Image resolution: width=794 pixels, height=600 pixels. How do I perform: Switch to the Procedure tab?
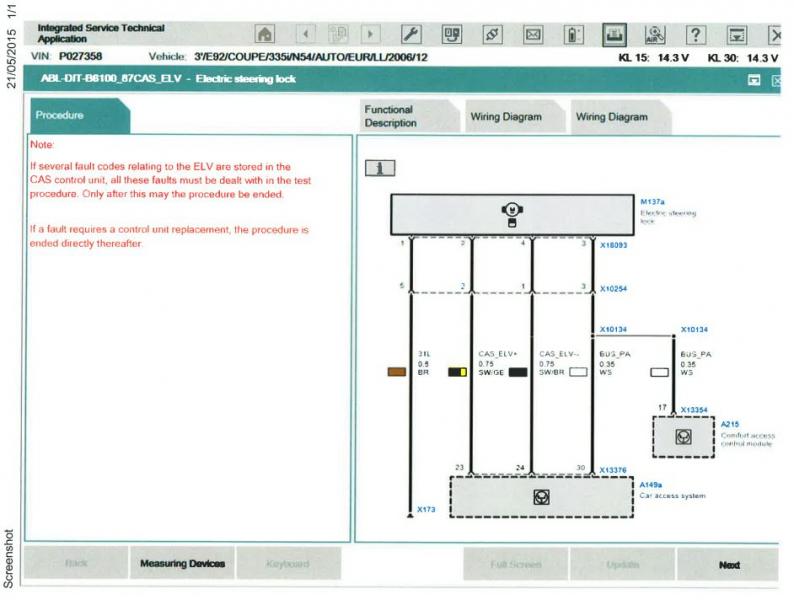coord(79,116)
